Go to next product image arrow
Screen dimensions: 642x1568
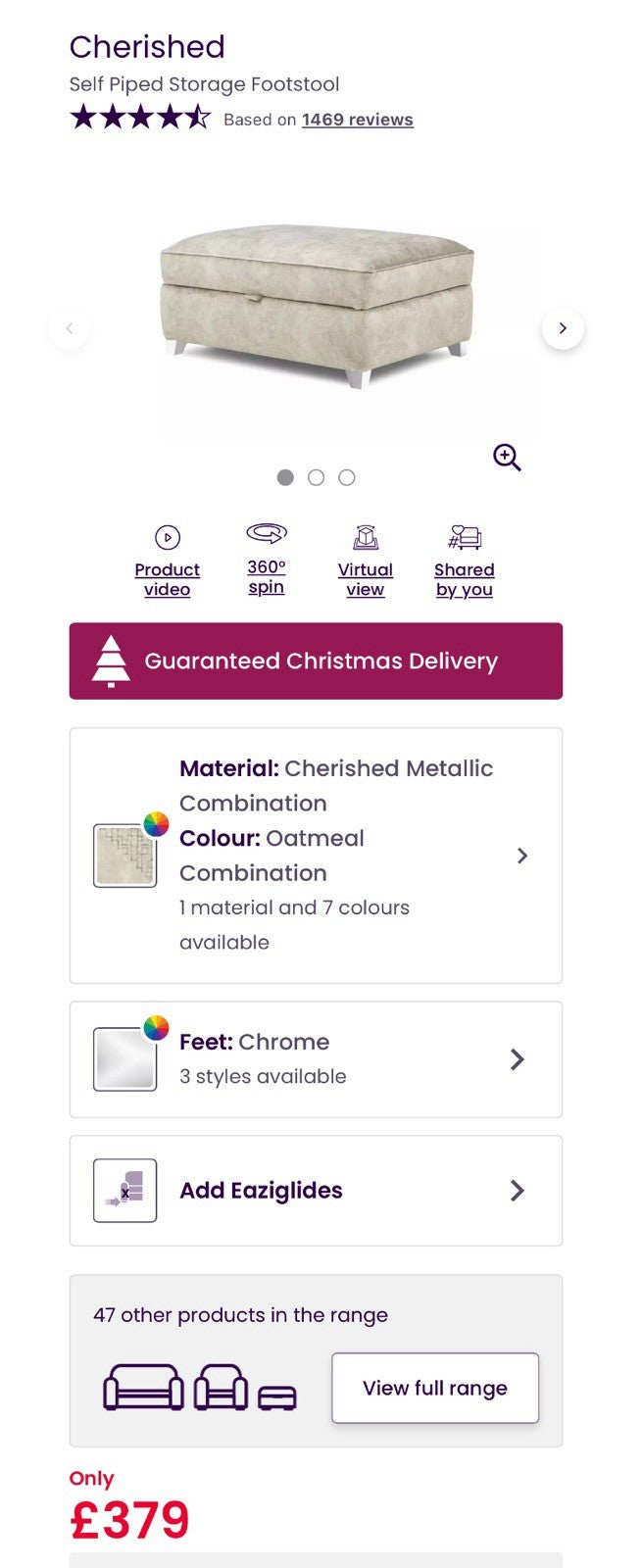[x=563, y=328]
